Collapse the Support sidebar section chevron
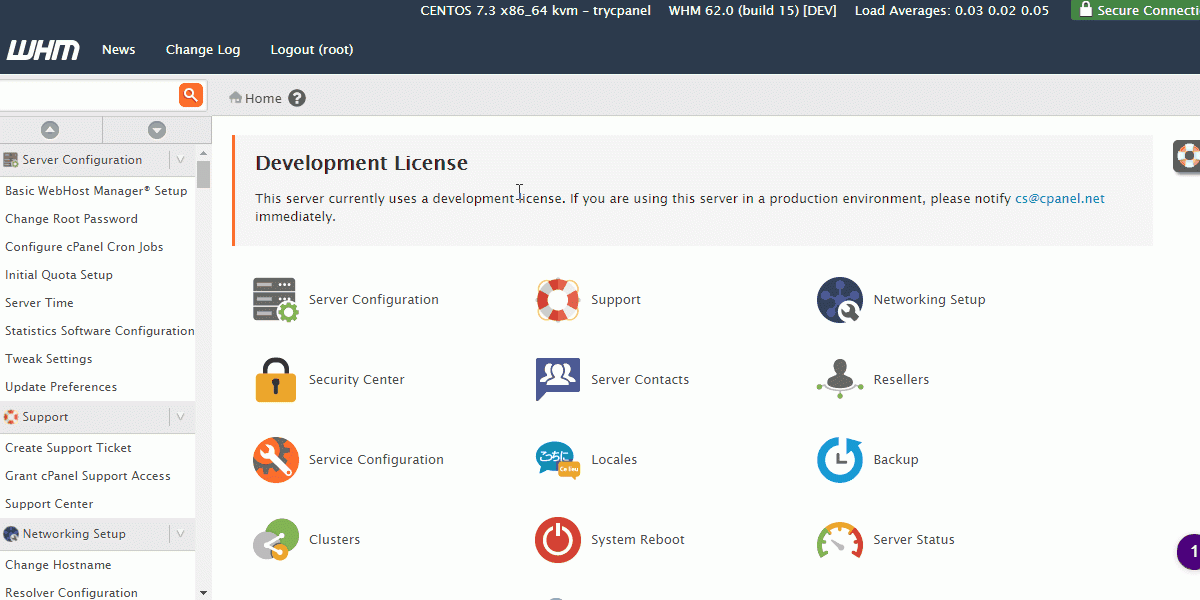The image size is (1200, 600). pyautogui.click(x=180, y=417)
